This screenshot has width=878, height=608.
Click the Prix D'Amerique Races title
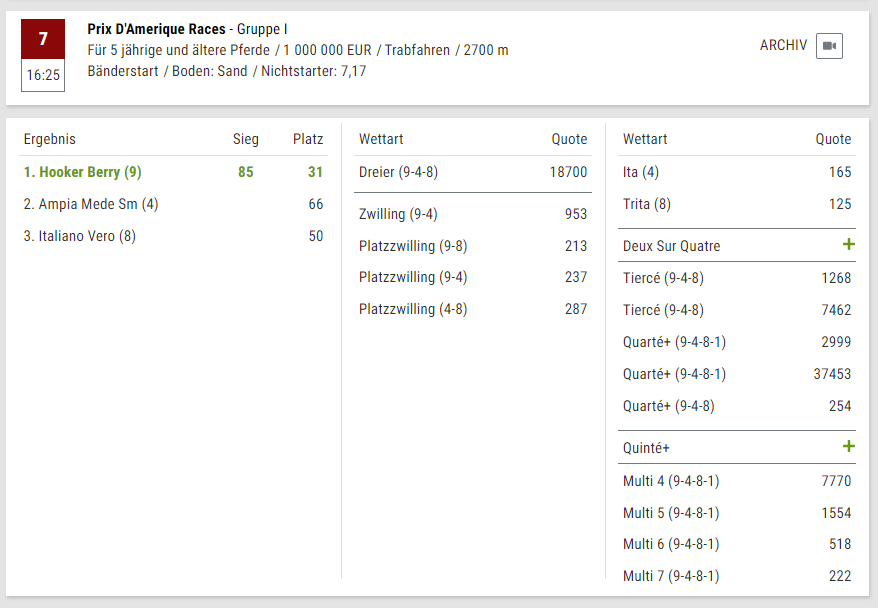(x=156, y=29)
